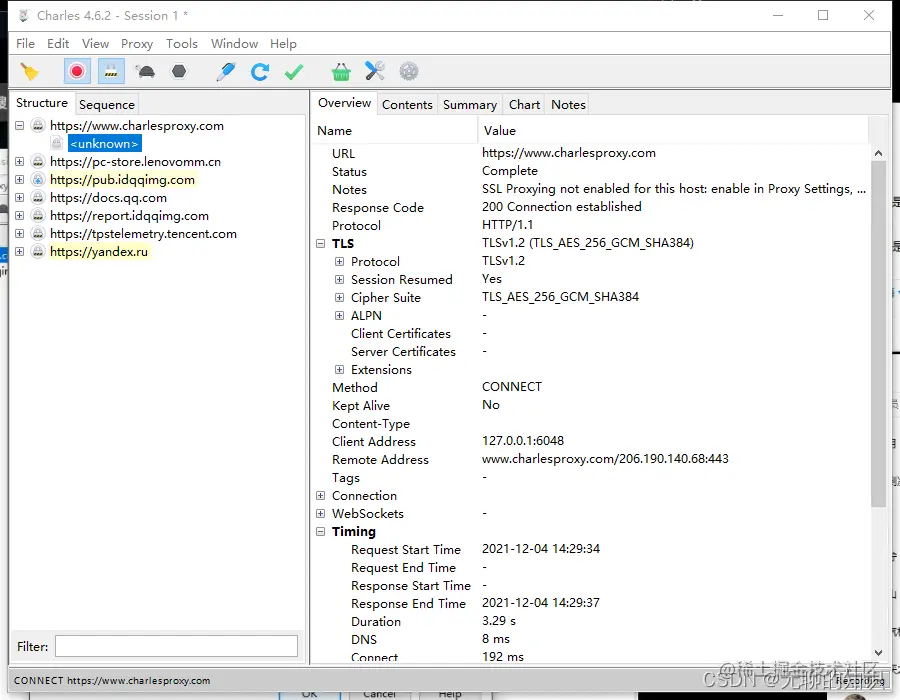Switch to the Sequence tab
900x700 pixels.
tap(107, 104)
